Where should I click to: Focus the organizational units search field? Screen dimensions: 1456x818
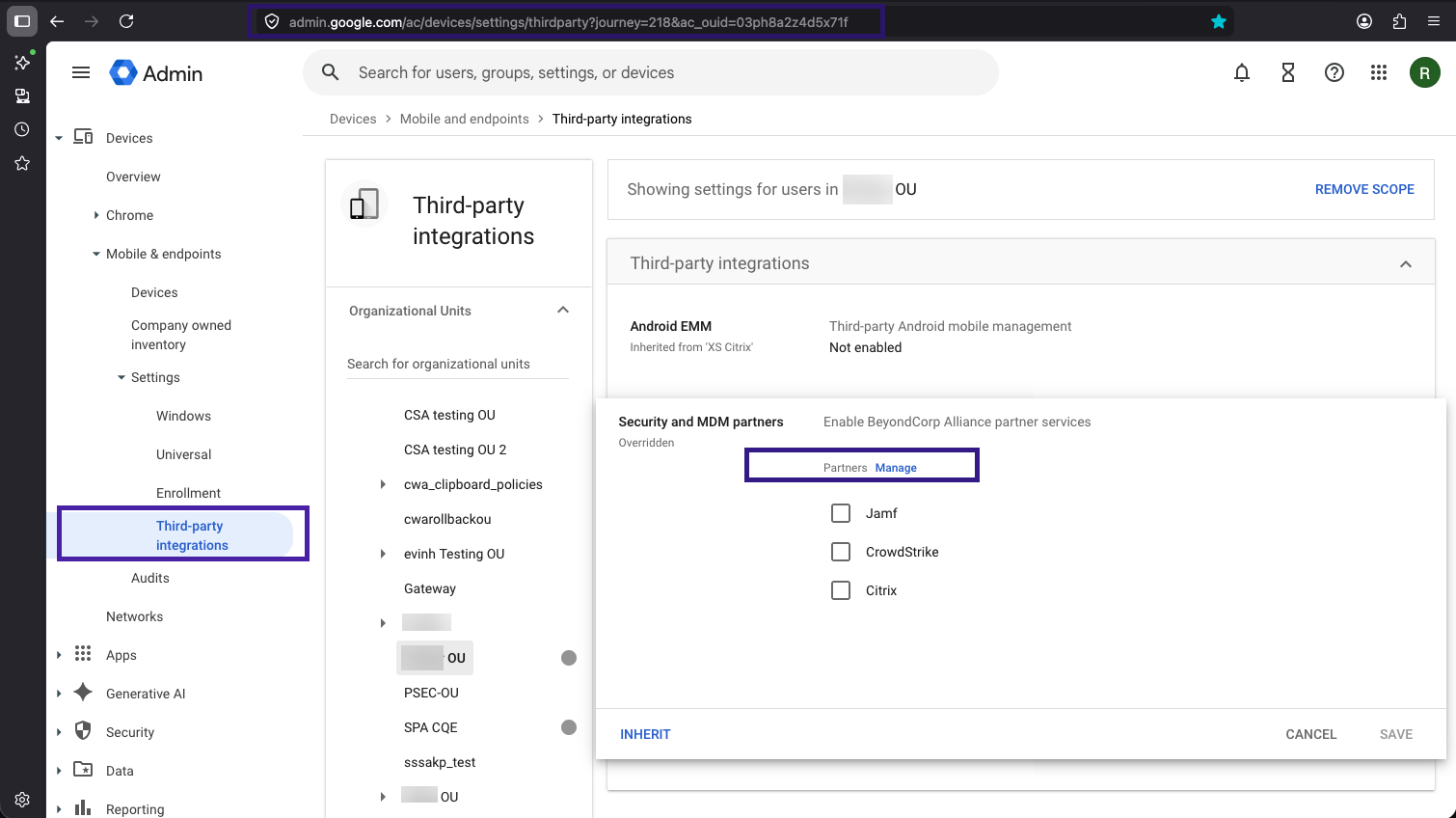tap(458, 364)
